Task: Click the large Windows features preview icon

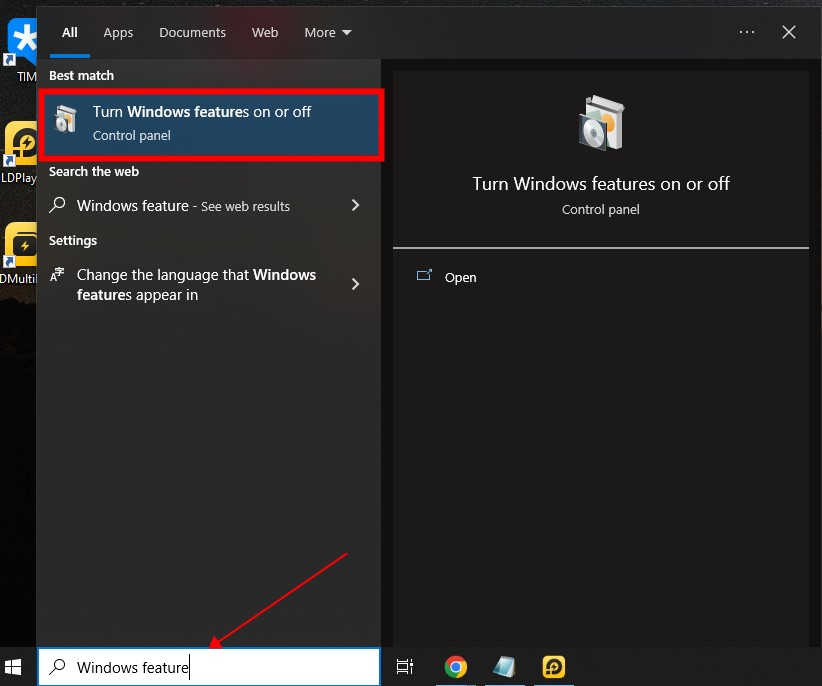Action: (x=601, y=123)
